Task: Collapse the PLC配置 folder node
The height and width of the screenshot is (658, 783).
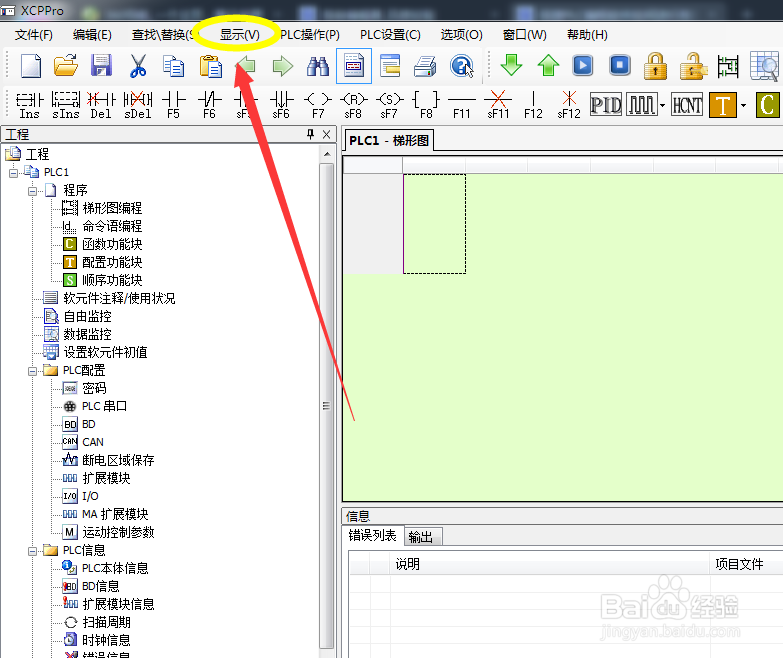Action: click(32, 371)
